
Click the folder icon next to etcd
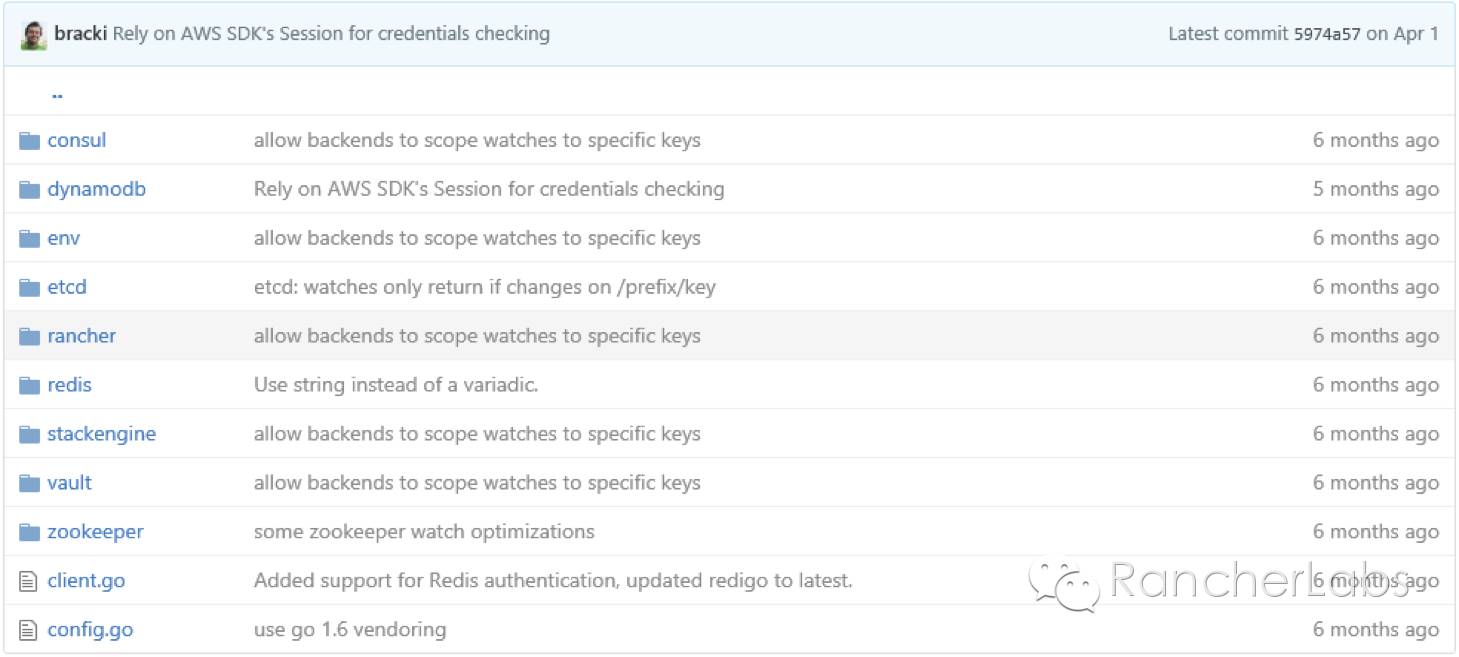tap(29, 288)
